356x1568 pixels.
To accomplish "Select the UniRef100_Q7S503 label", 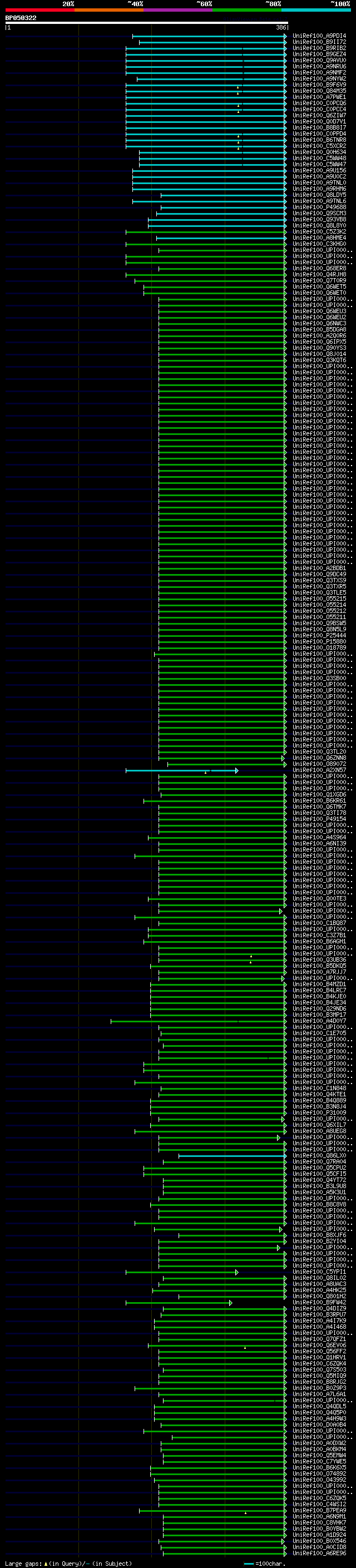I will pyautogui.click(x=319, y=1369).
